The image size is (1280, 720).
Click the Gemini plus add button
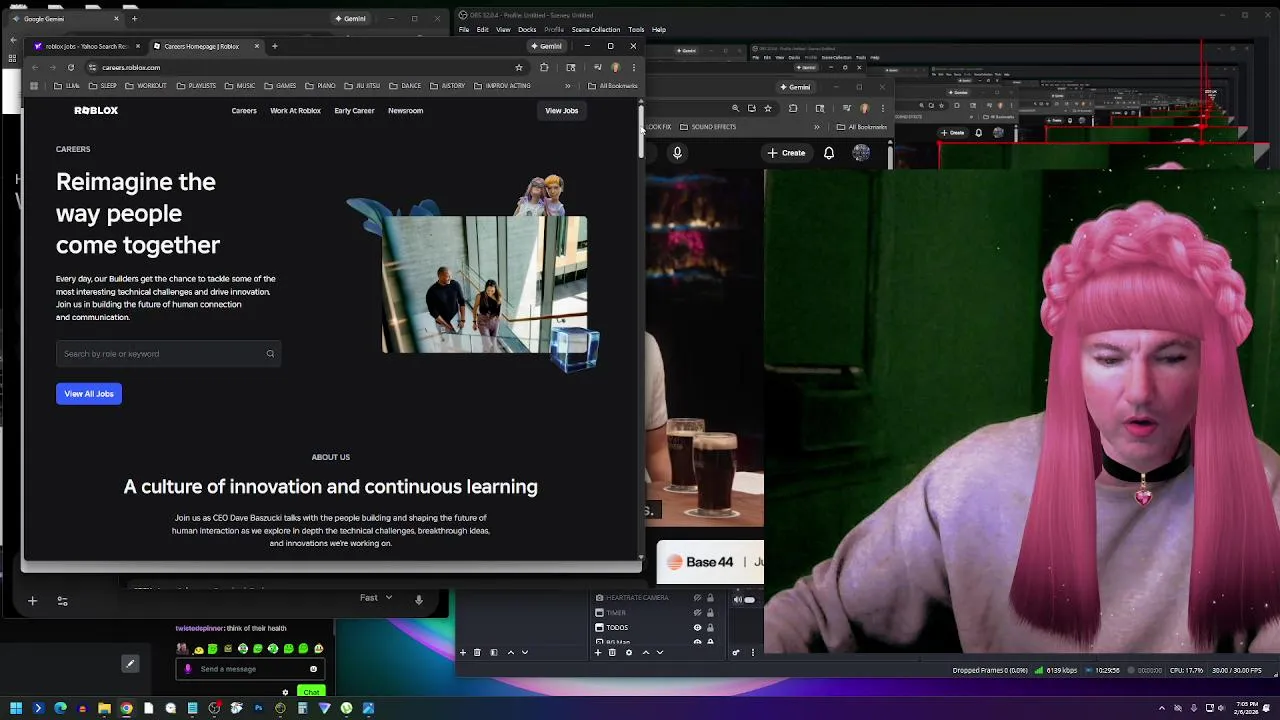(32, 601)
